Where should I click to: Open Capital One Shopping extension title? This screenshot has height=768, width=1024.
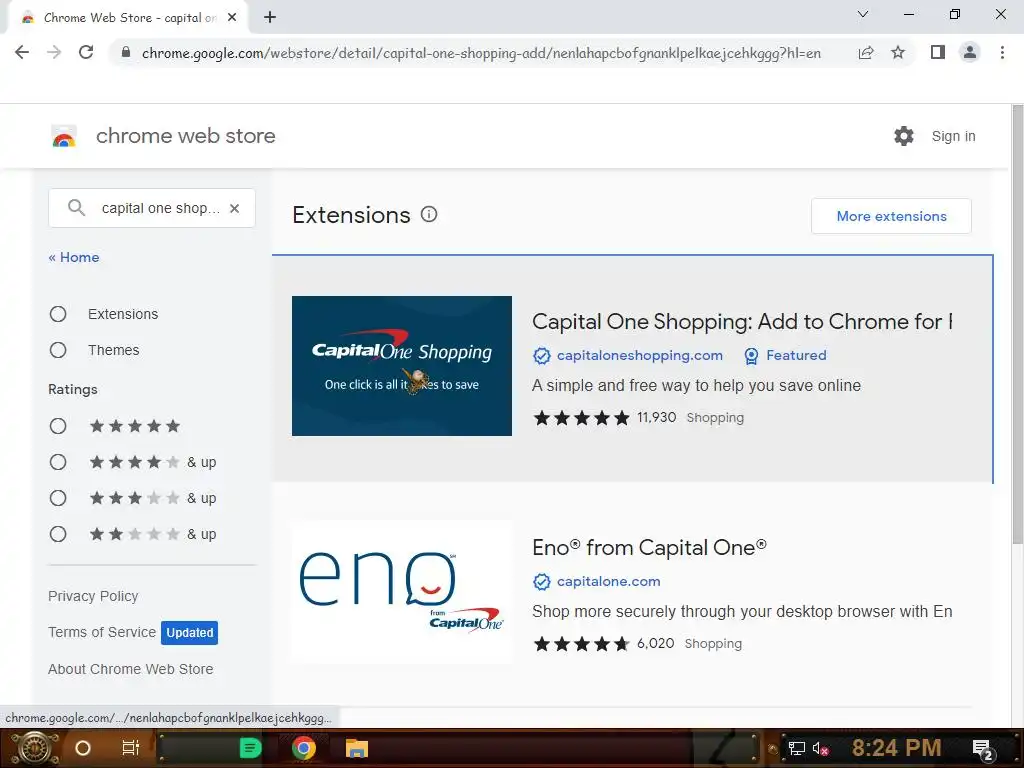tap(743, 321)
